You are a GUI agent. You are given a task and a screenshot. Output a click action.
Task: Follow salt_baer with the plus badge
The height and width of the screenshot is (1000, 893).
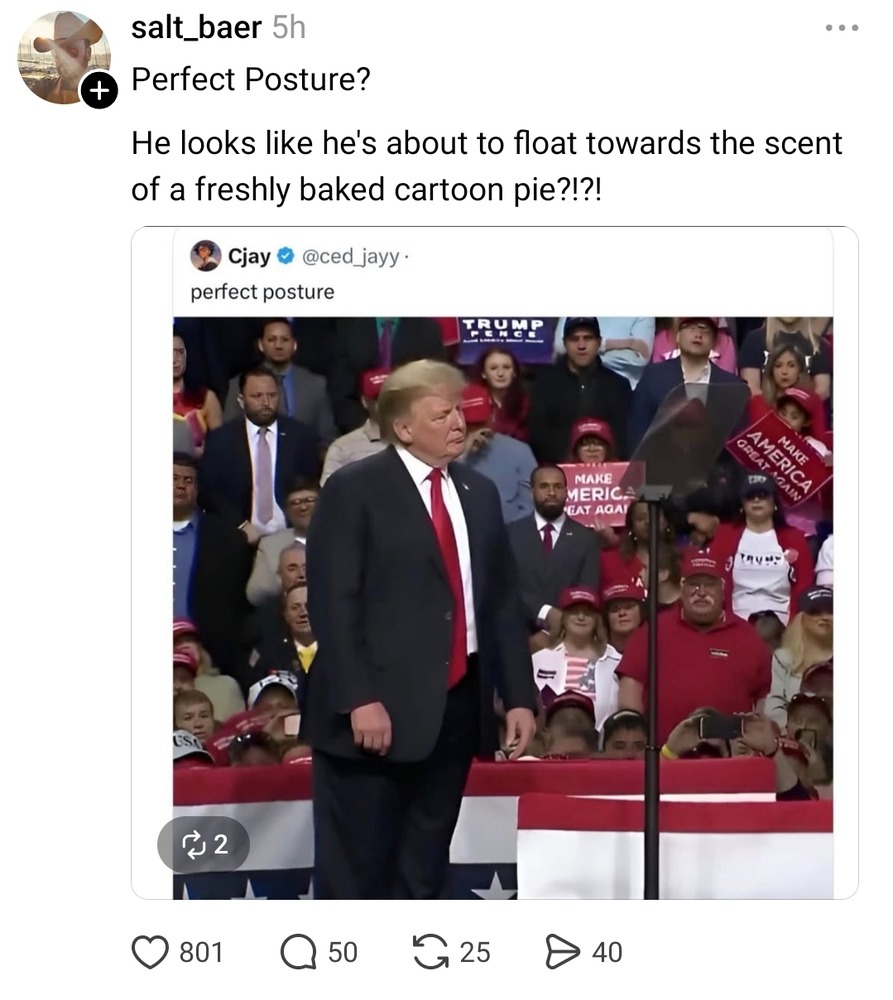click(96, 92)
